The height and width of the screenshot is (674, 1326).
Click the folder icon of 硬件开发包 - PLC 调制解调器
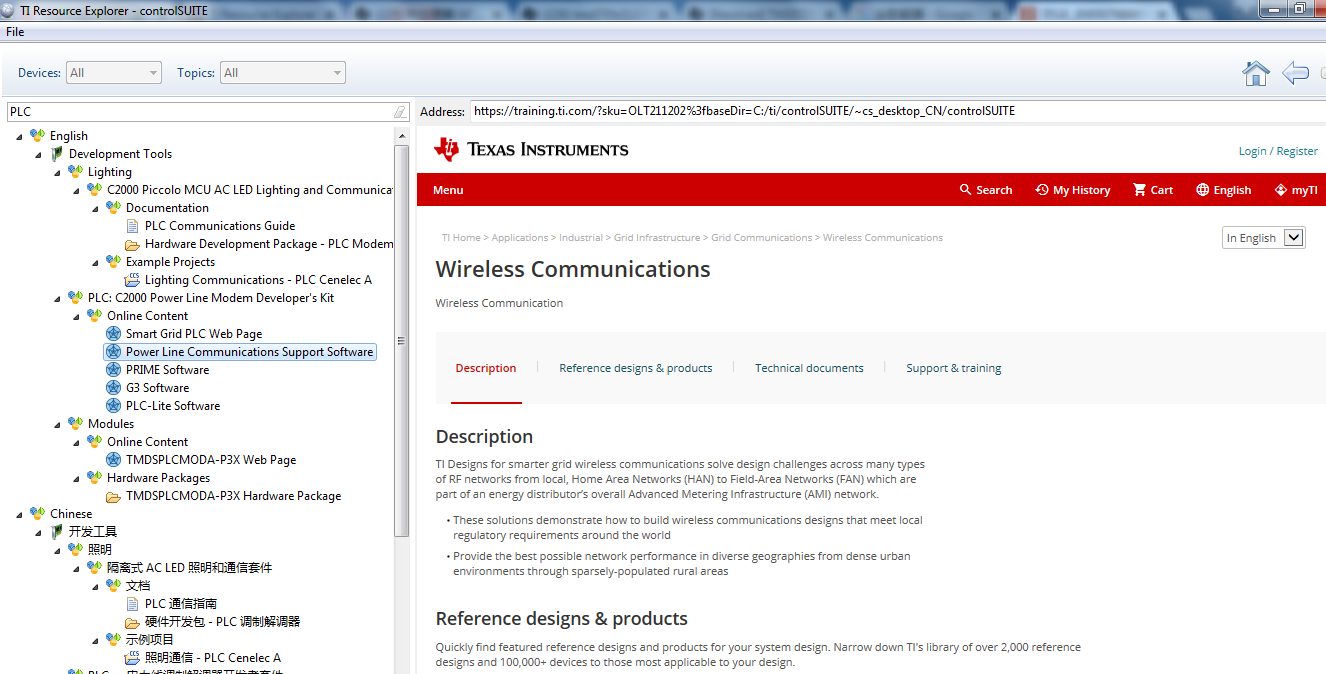[132, 622]
